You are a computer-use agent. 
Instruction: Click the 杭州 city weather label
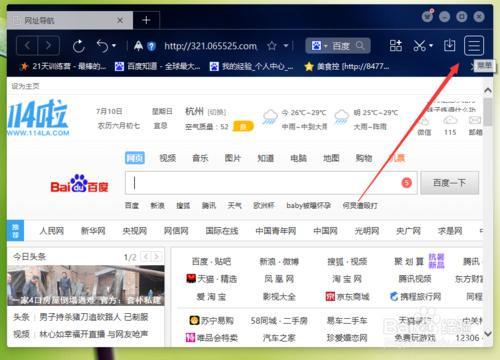click(195, 111)
